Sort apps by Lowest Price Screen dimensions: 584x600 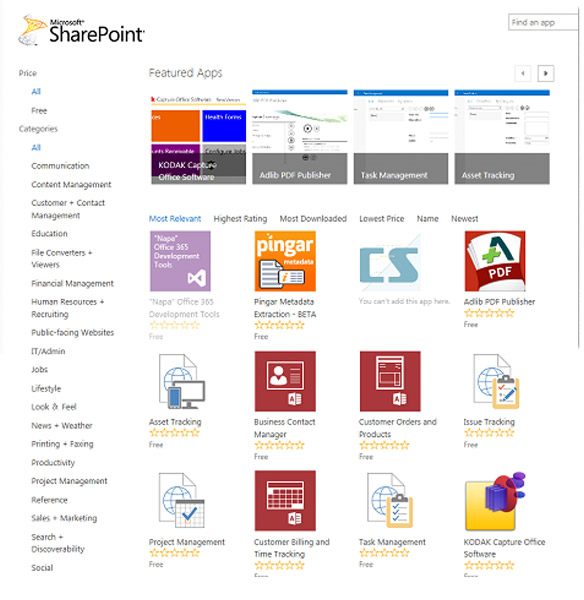tap(382, 219)
